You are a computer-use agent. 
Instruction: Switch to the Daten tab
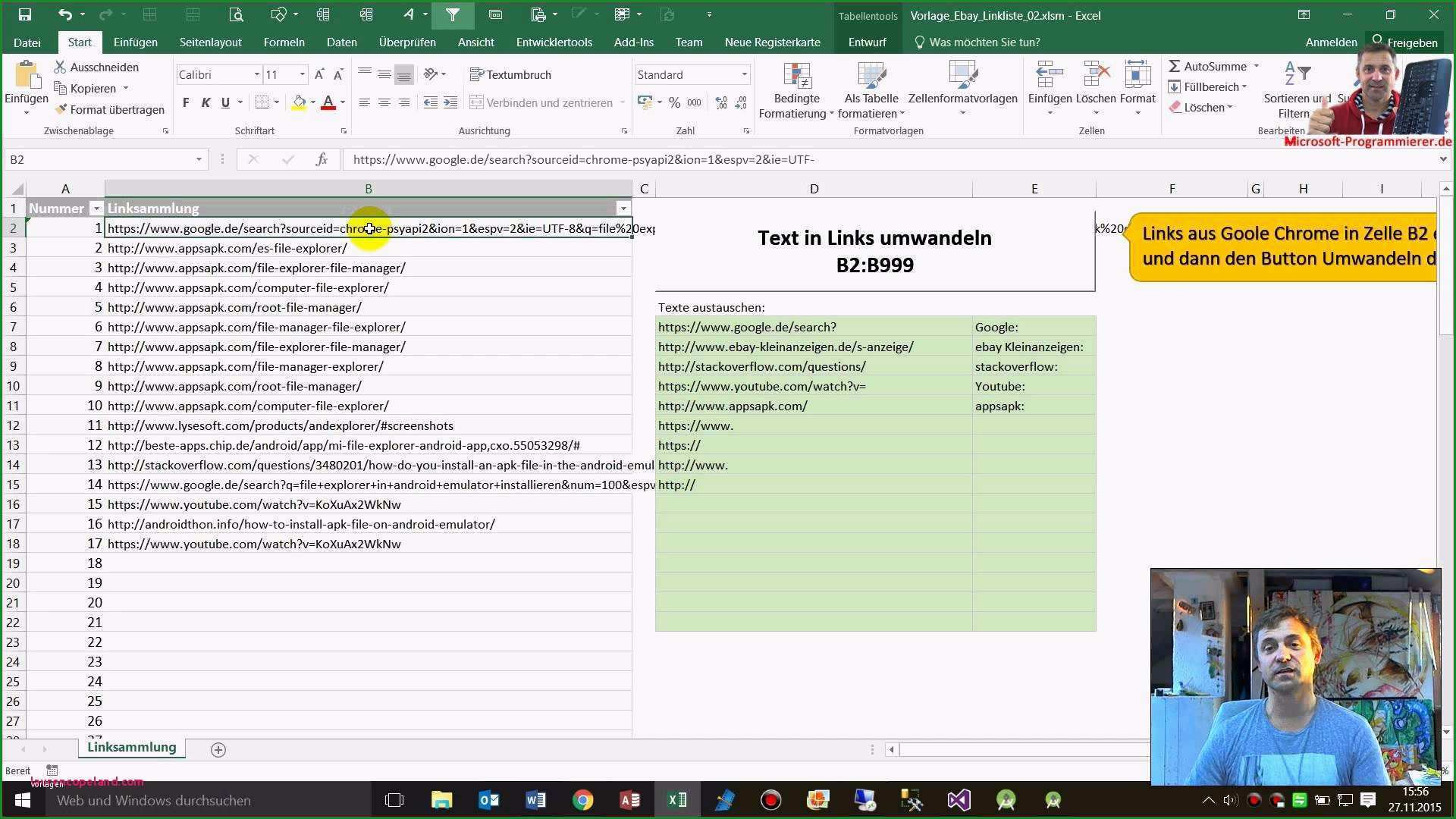pyautogui.click(x=341, y=42)
